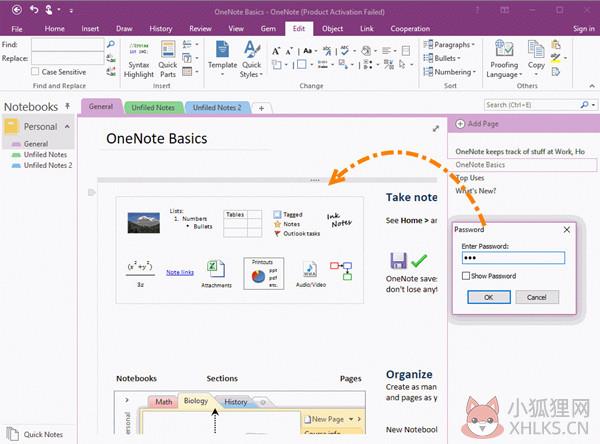Click Add Page in the page list
The height and width of the screenshot is (444, 600).
477,124
